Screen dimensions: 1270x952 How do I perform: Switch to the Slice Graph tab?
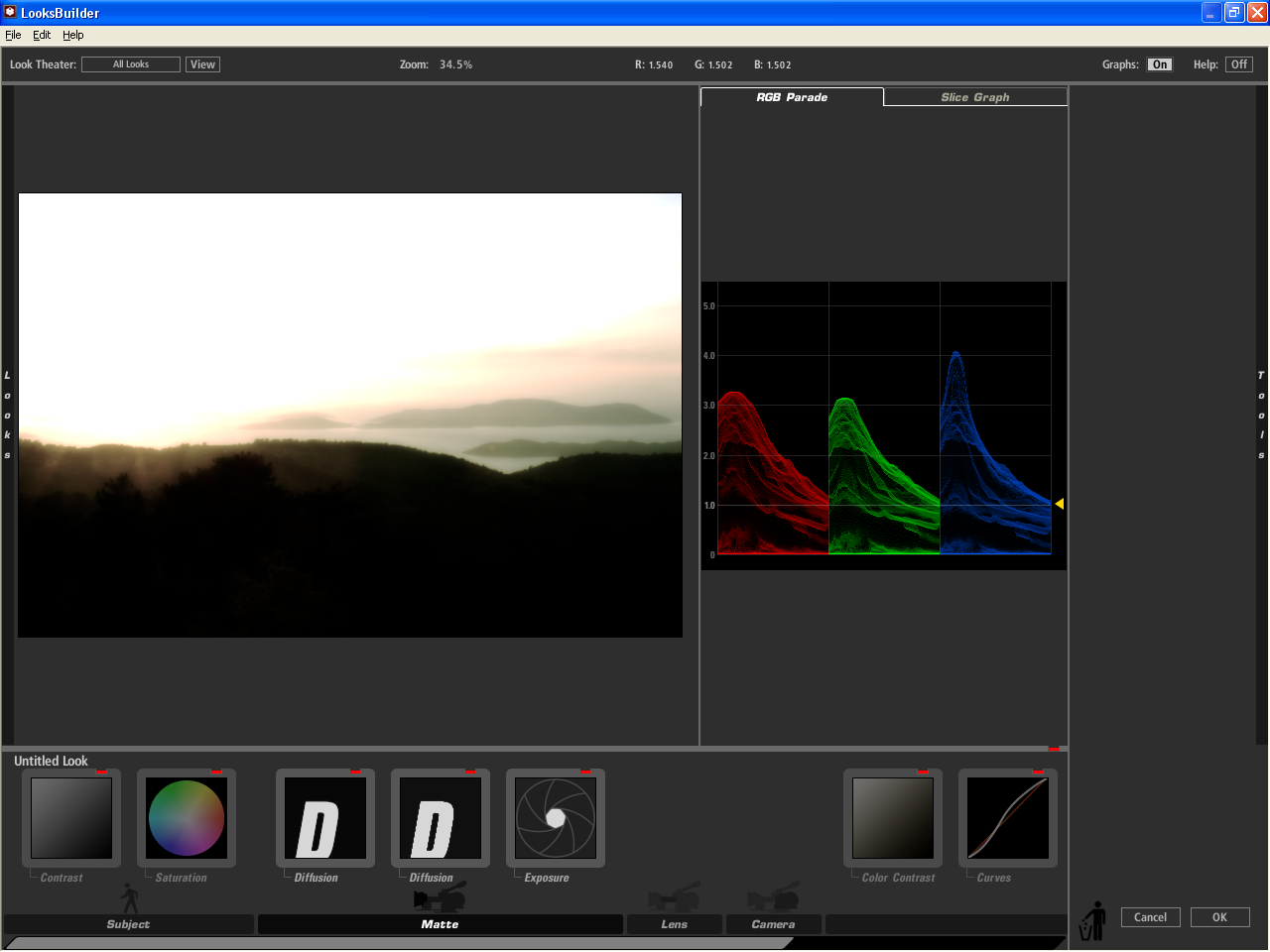point(973,96)
